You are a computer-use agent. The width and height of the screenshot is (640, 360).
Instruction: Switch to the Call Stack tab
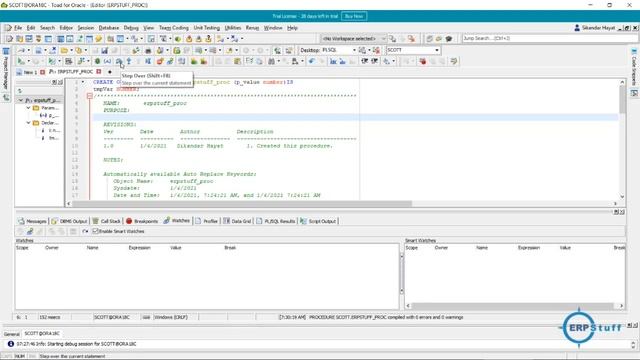point(106,221)
